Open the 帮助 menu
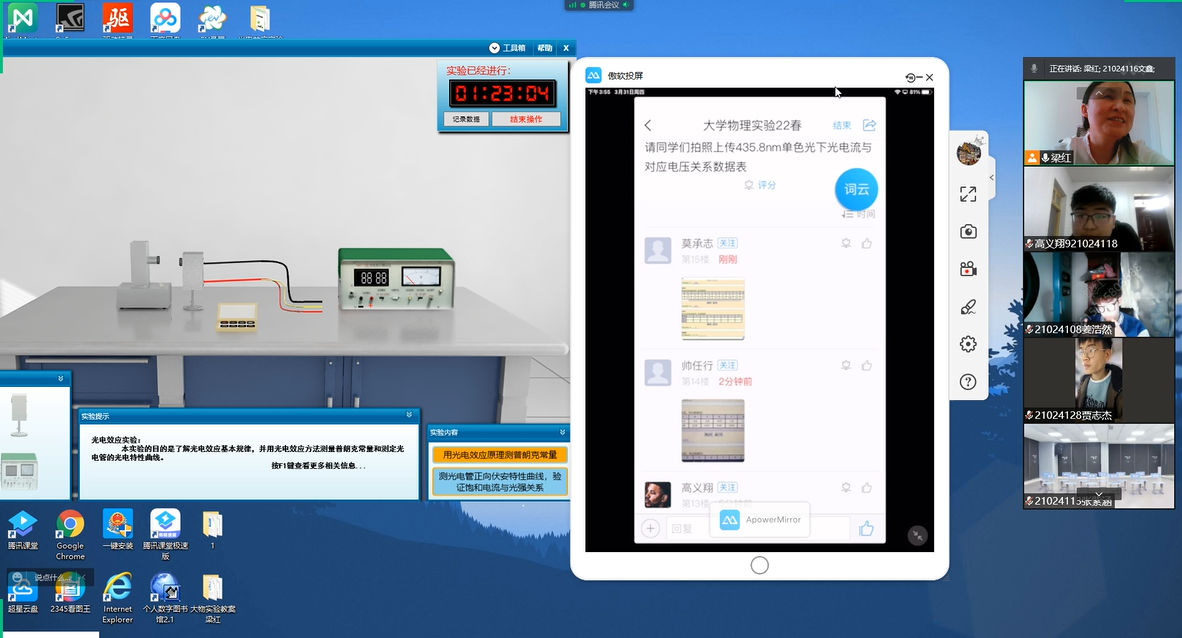This screenshot has height=638, width=1182. tap(544, 48)
